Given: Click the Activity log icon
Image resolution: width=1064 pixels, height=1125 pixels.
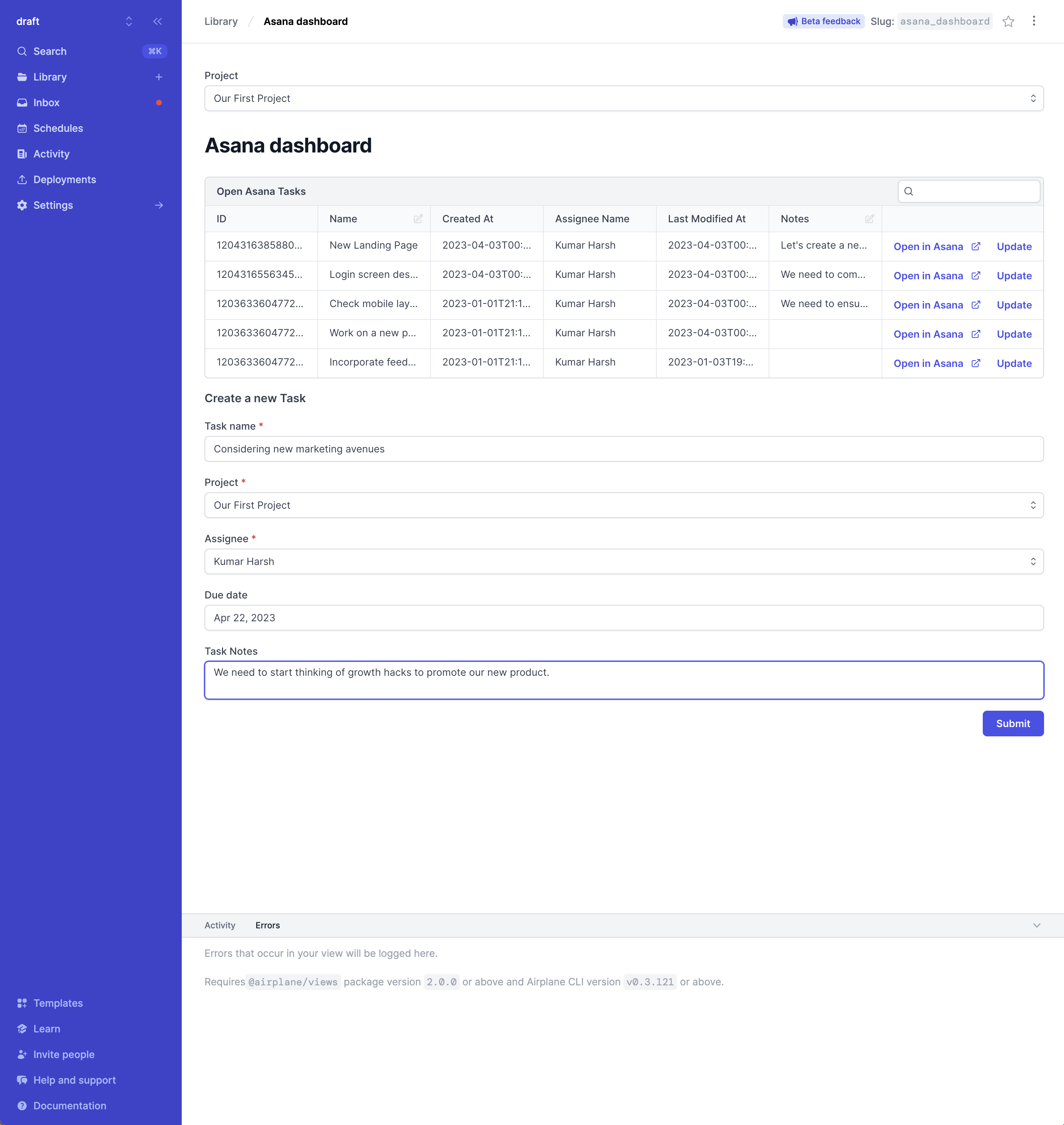Looking at the screenshot, I should tap(22, 154).
